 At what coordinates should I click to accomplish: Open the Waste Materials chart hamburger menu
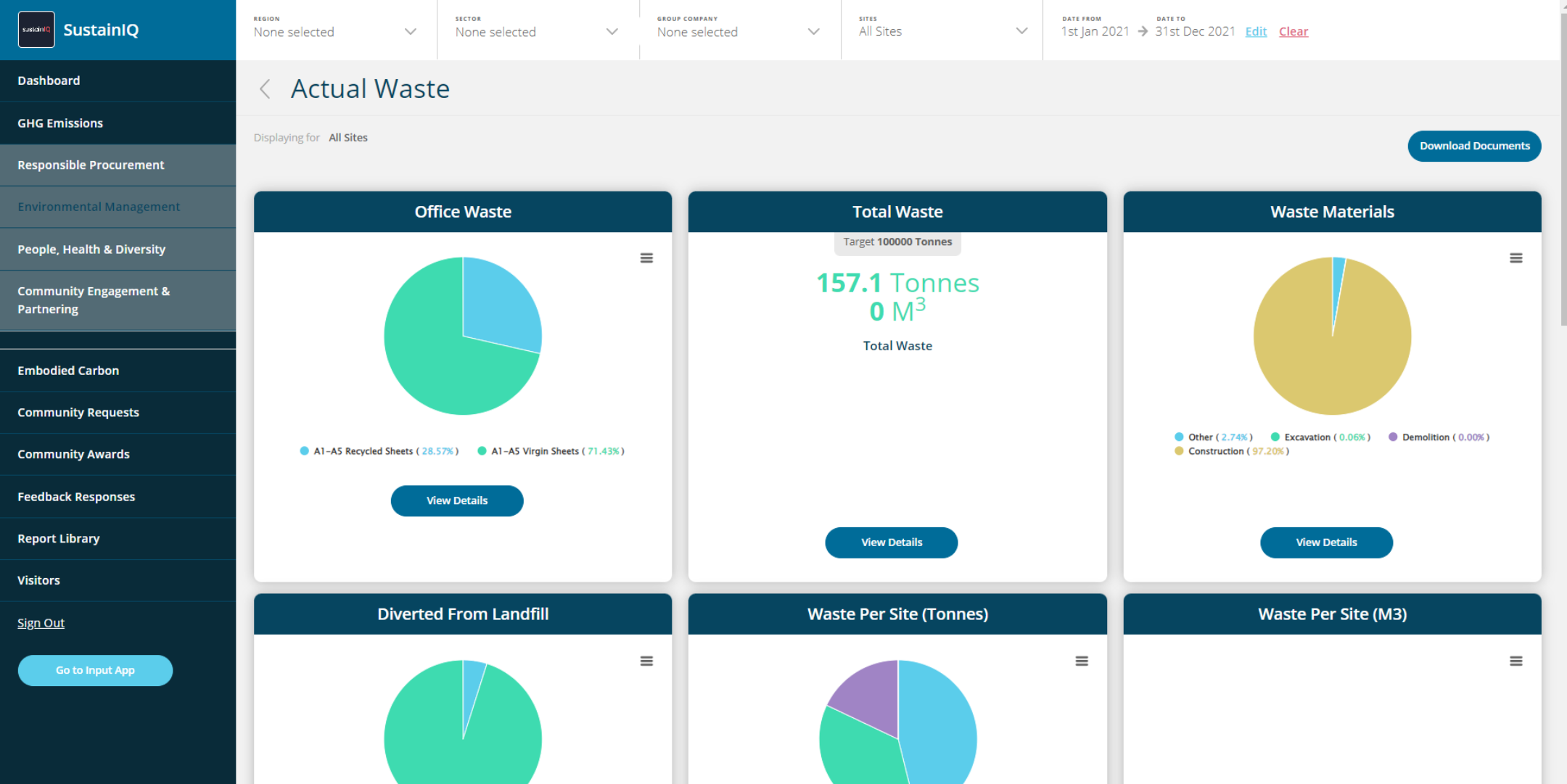coord(1516,258)
